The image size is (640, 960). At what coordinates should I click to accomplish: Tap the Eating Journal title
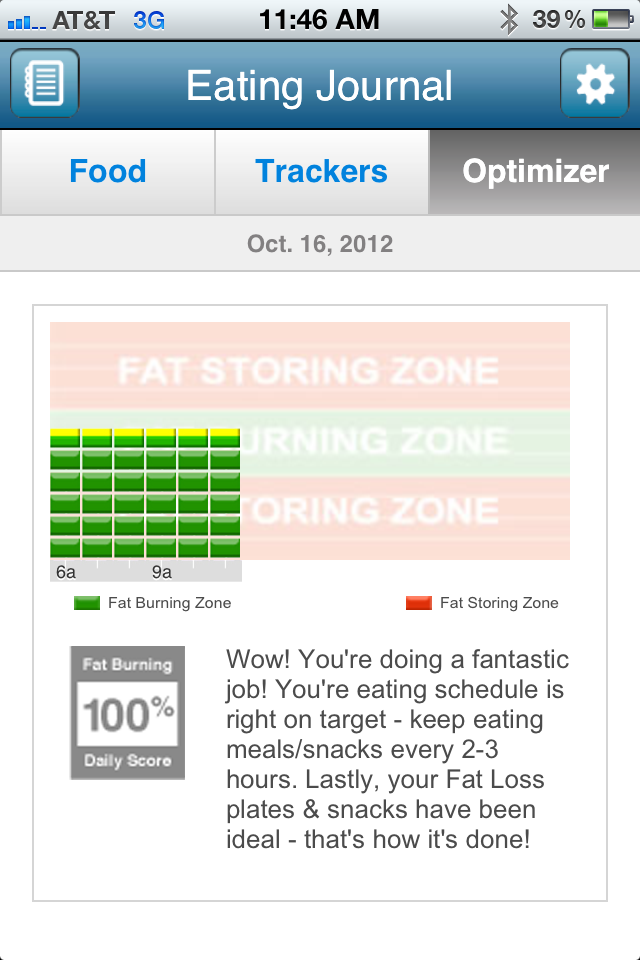pyautogui.click(x=320, y=86)
